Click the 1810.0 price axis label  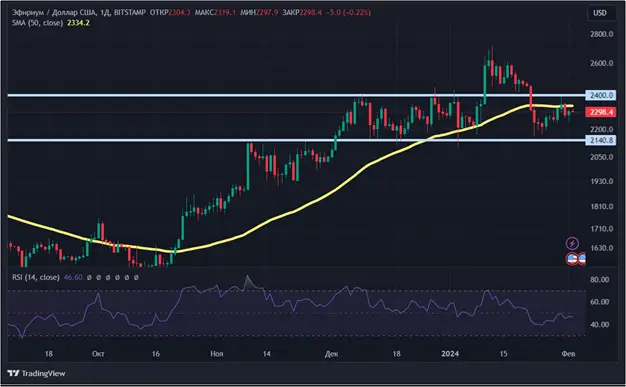602,206
